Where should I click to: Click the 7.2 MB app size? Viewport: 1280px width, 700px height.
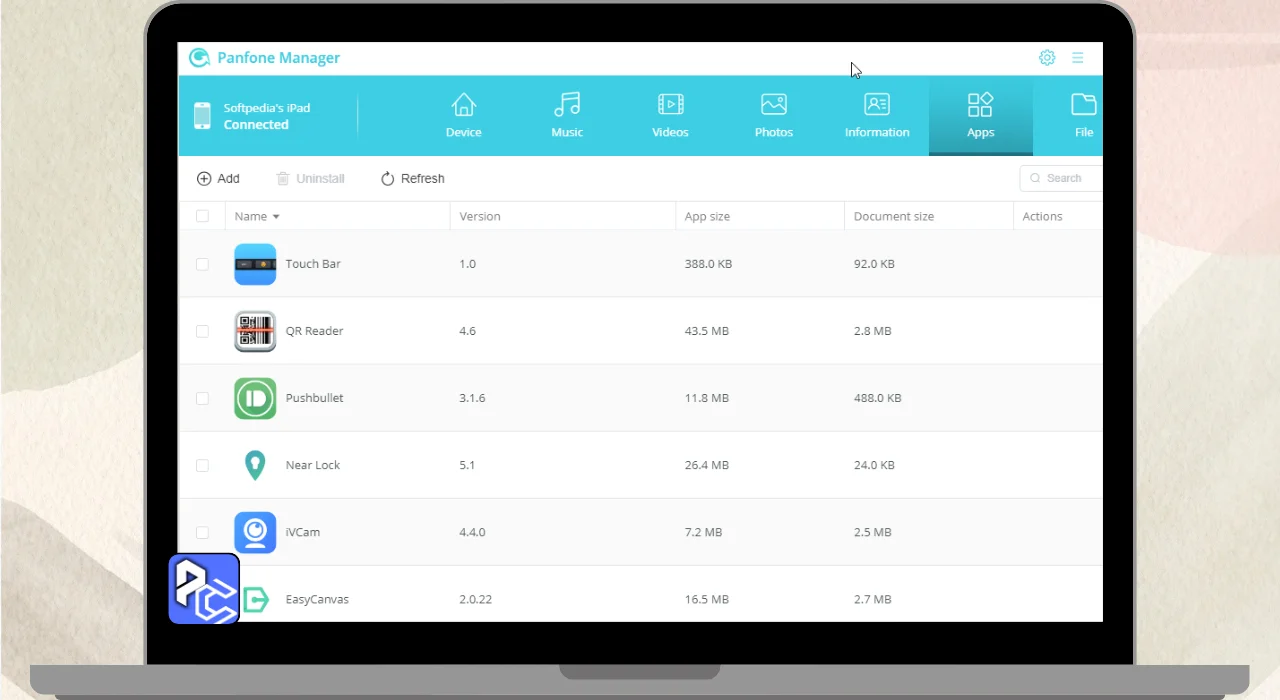coord(703,532)
